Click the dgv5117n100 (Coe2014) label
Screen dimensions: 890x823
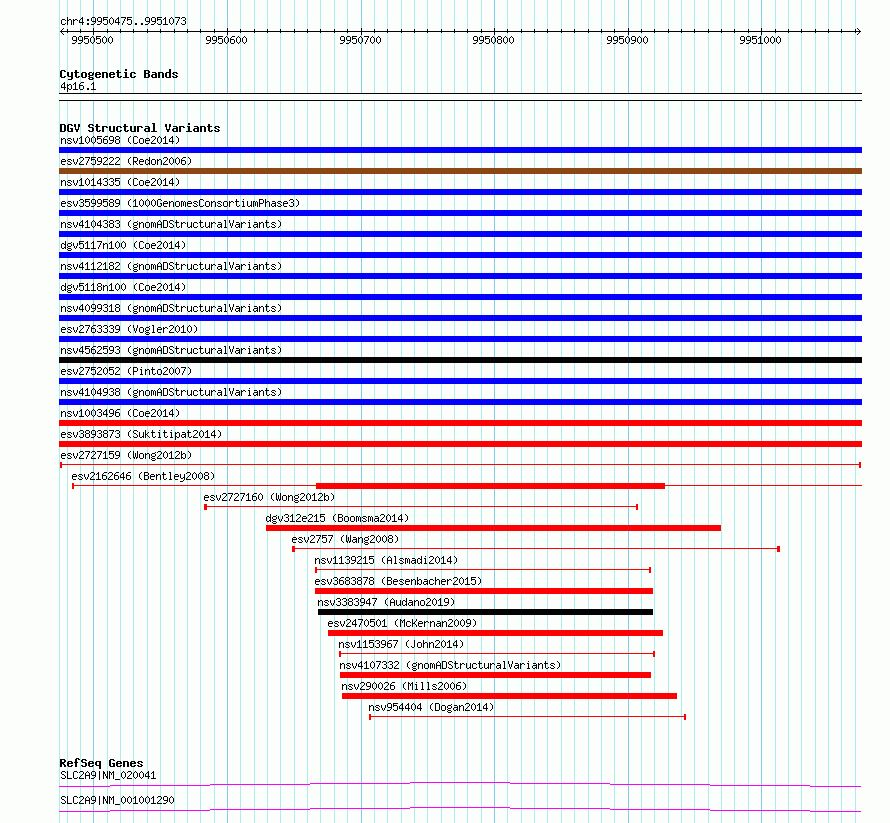[123, 245]
